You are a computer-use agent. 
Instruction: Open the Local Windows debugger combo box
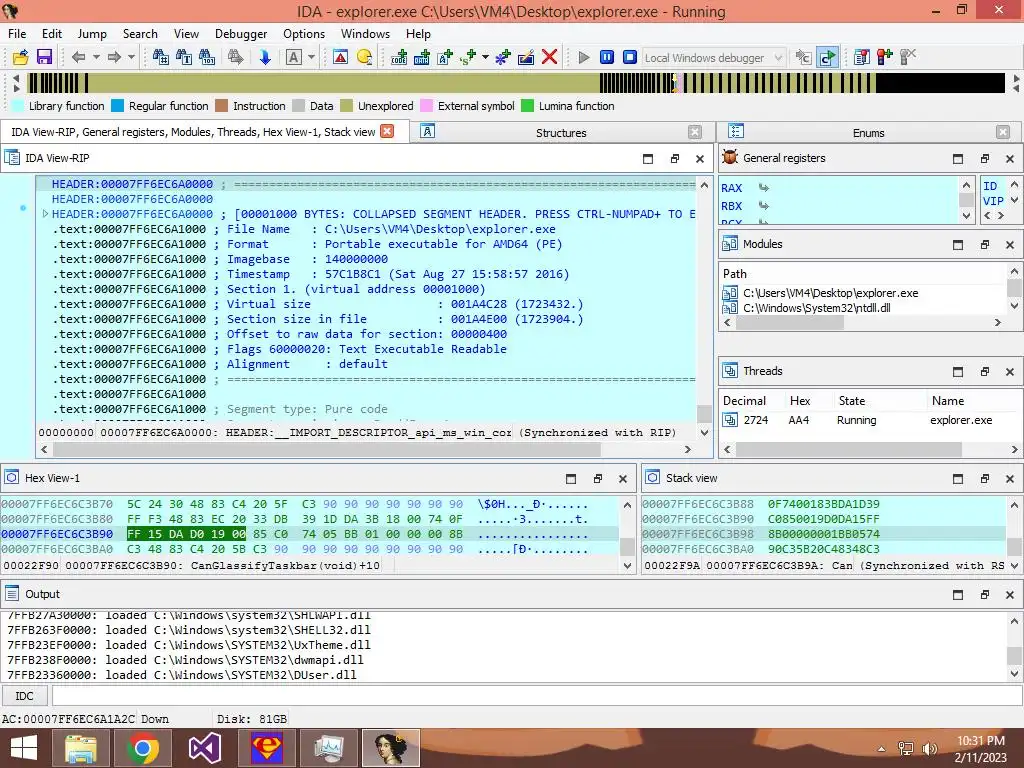pyautogui.click(x=713, y=57)
